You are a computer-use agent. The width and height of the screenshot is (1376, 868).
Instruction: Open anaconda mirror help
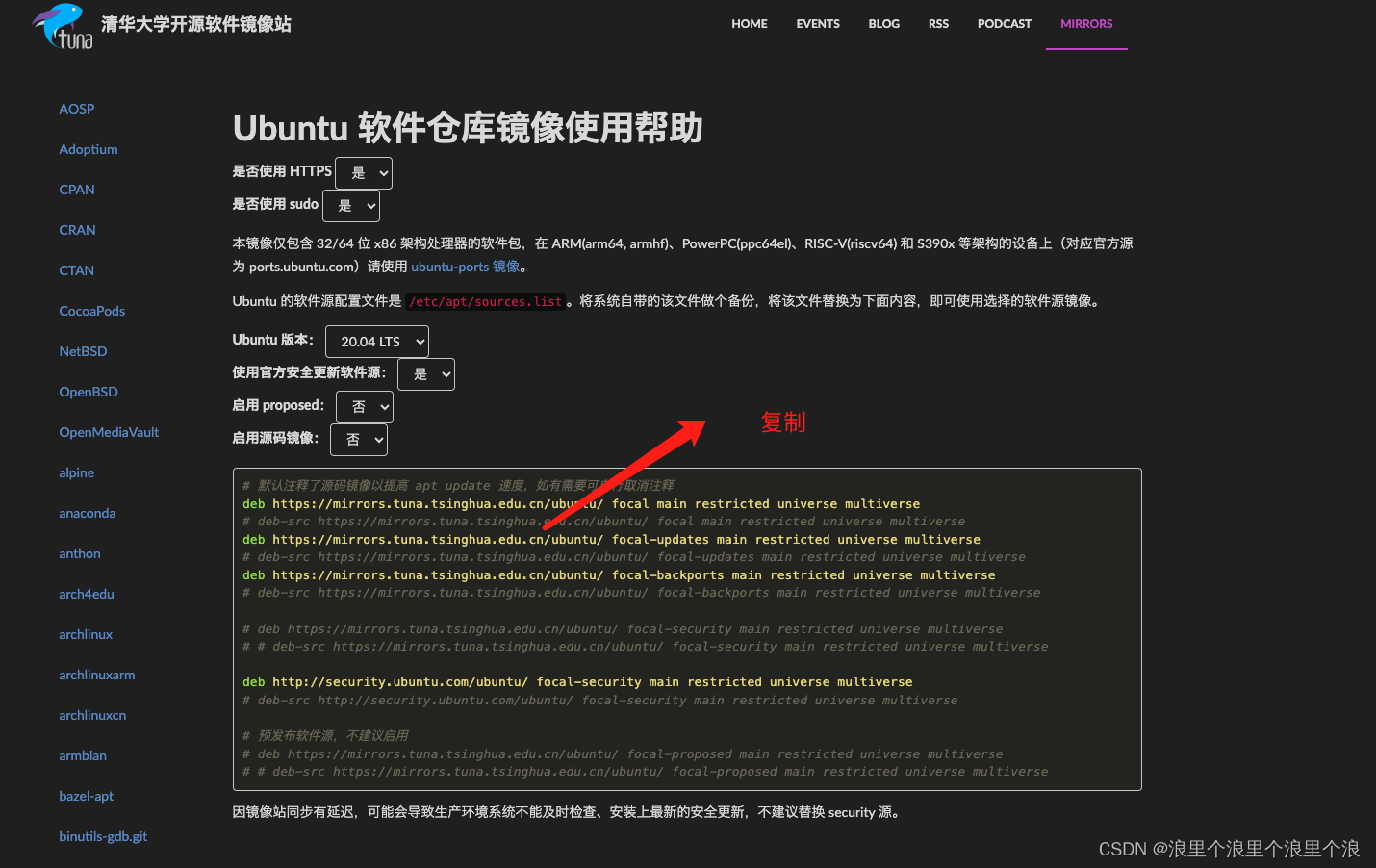[x=88, y=513]
